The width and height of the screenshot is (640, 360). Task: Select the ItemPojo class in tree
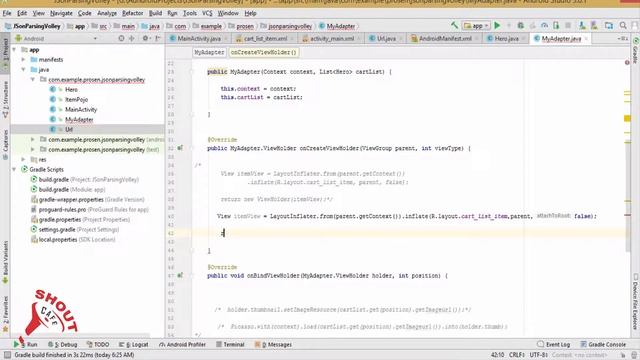click(x=76, y=99)
